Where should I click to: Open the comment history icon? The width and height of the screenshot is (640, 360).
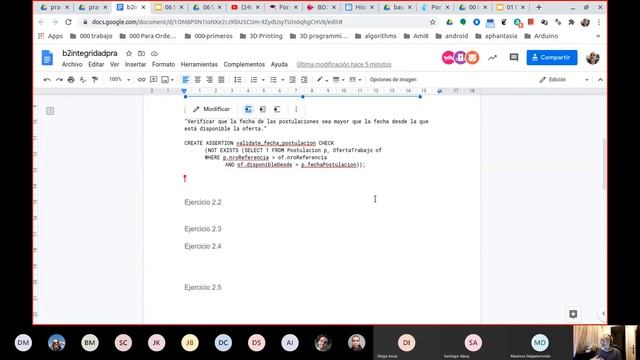coord(514,58)
